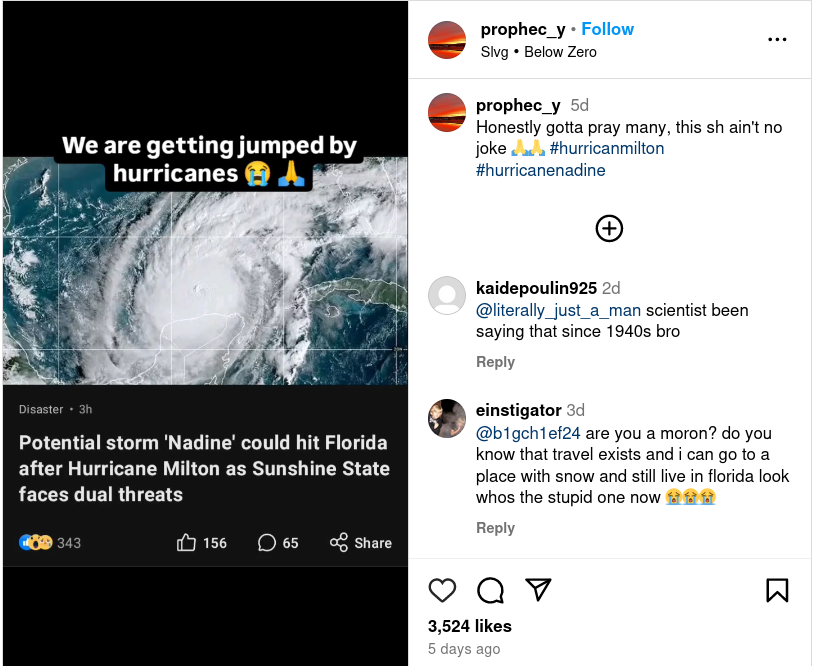Open the #hurricanenadine hashtag
Image resolution: width=816 pixels, height=666 pixels.
coord(540,170)
